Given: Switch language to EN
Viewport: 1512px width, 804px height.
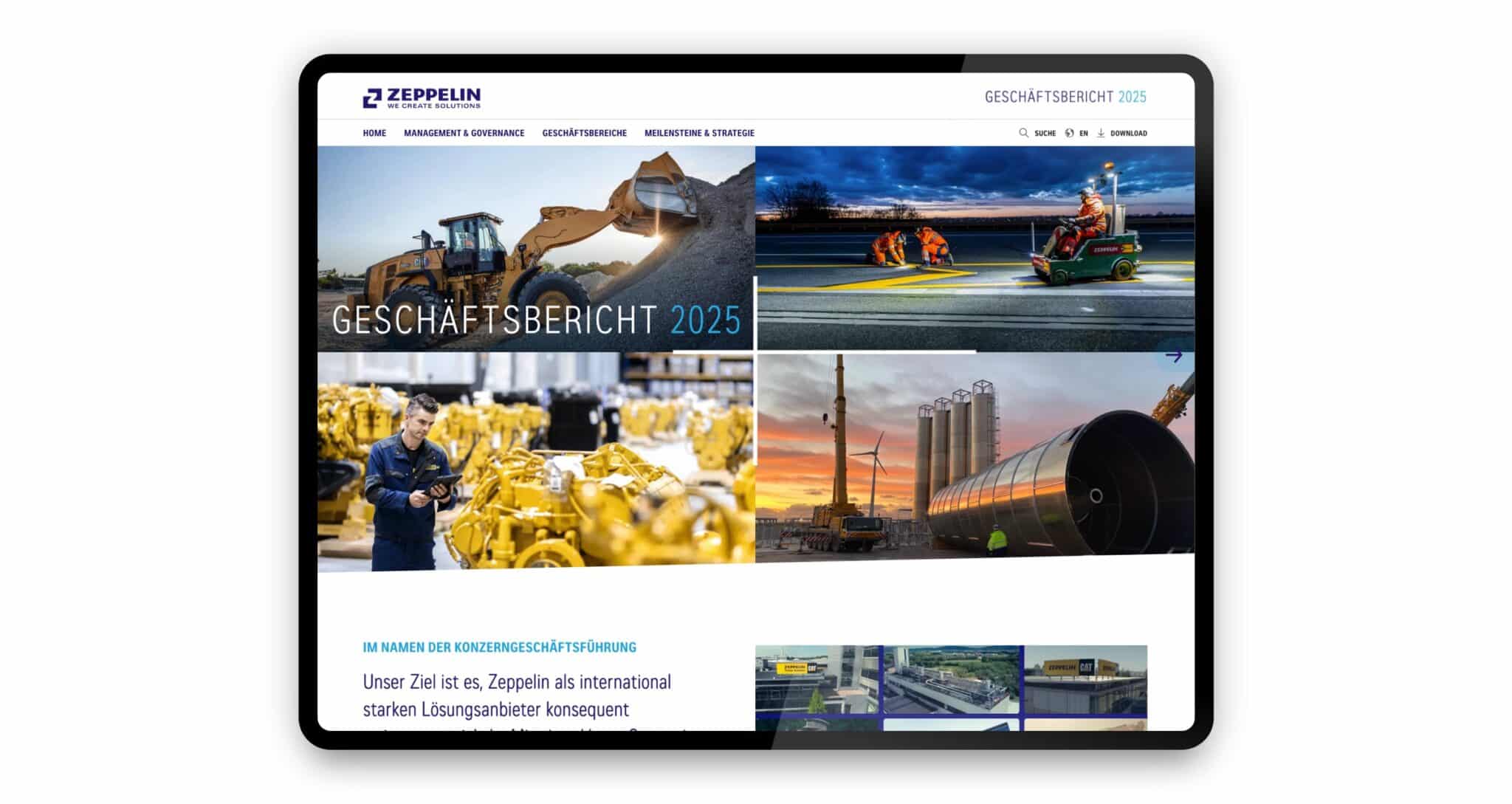Looking at the screenshot, I should click(x=1083, y=134).
